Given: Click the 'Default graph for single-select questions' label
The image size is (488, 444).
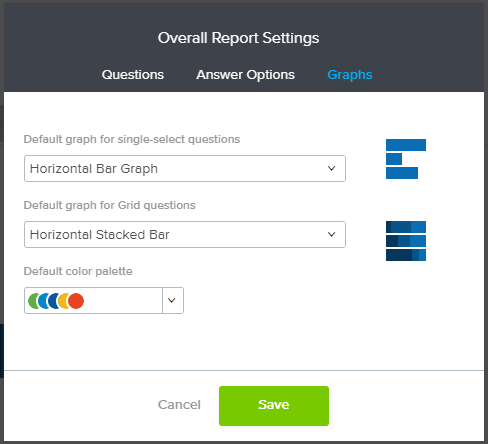Looking at the screenshot, I should [132, 139].
